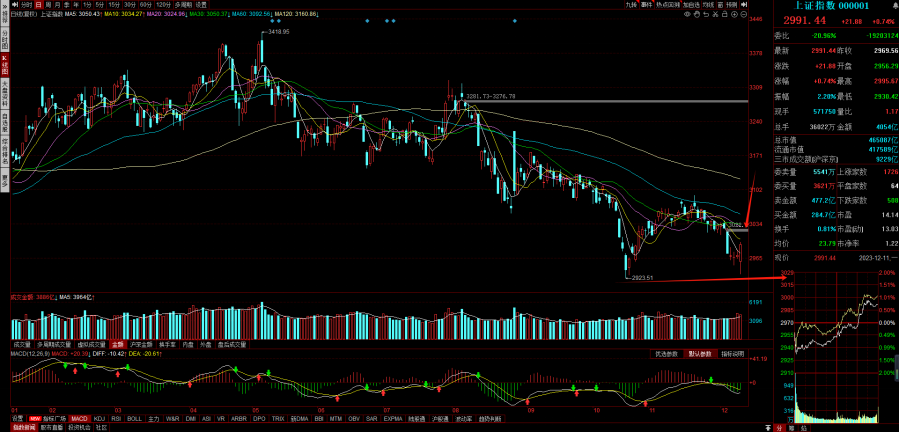The width and height of the screenshot is (899, 432).
Task: Open indicator 设置 at the bottom left
Action: click(x=17, y=419)
